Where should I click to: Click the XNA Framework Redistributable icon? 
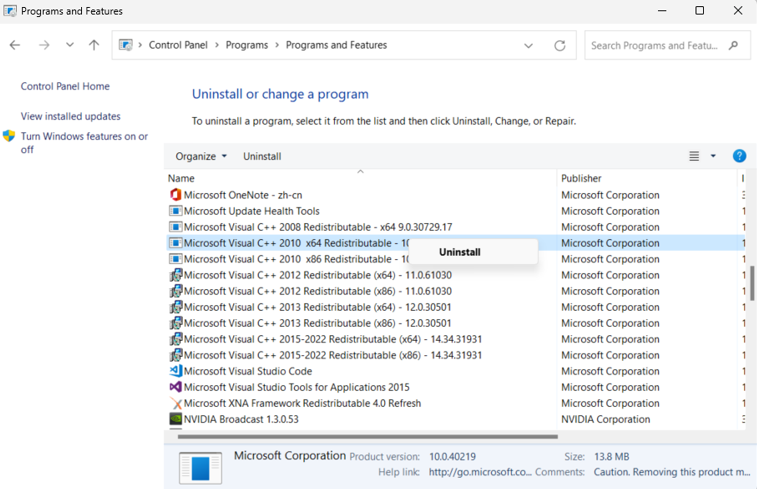pyautogui.click(x=176, y=403)
